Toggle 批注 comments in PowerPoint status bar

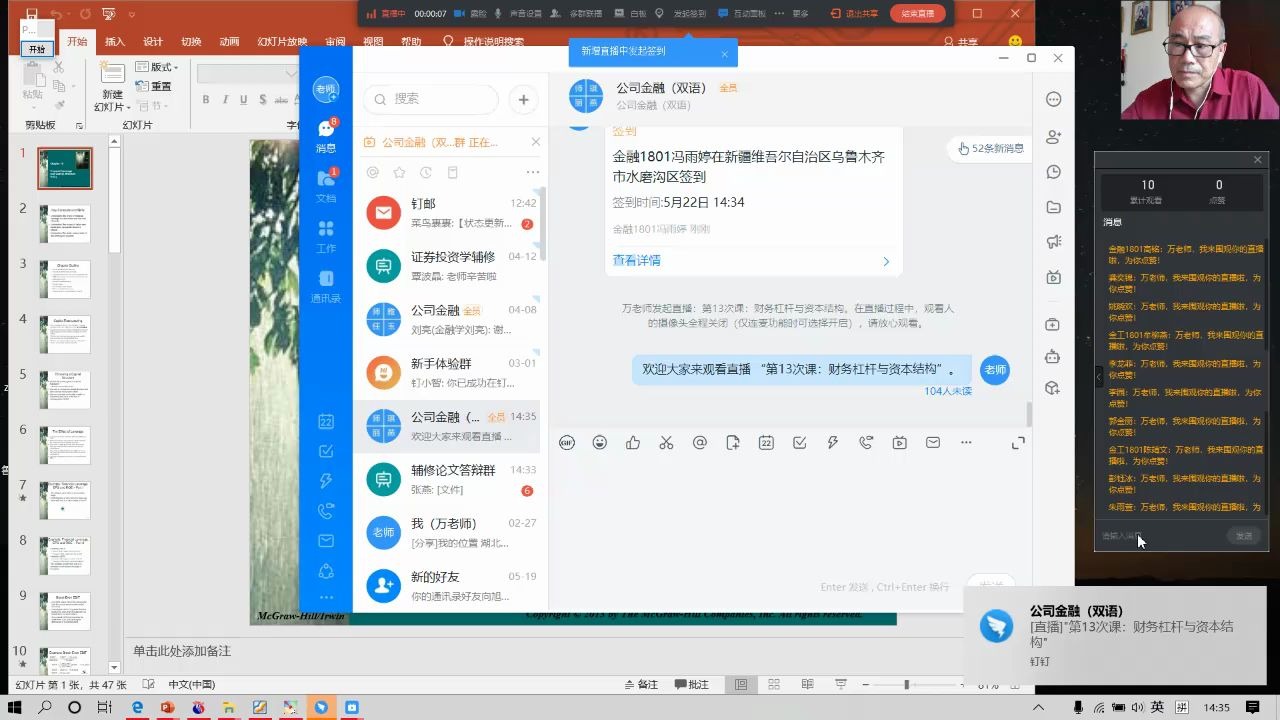[x=692, y=685]
